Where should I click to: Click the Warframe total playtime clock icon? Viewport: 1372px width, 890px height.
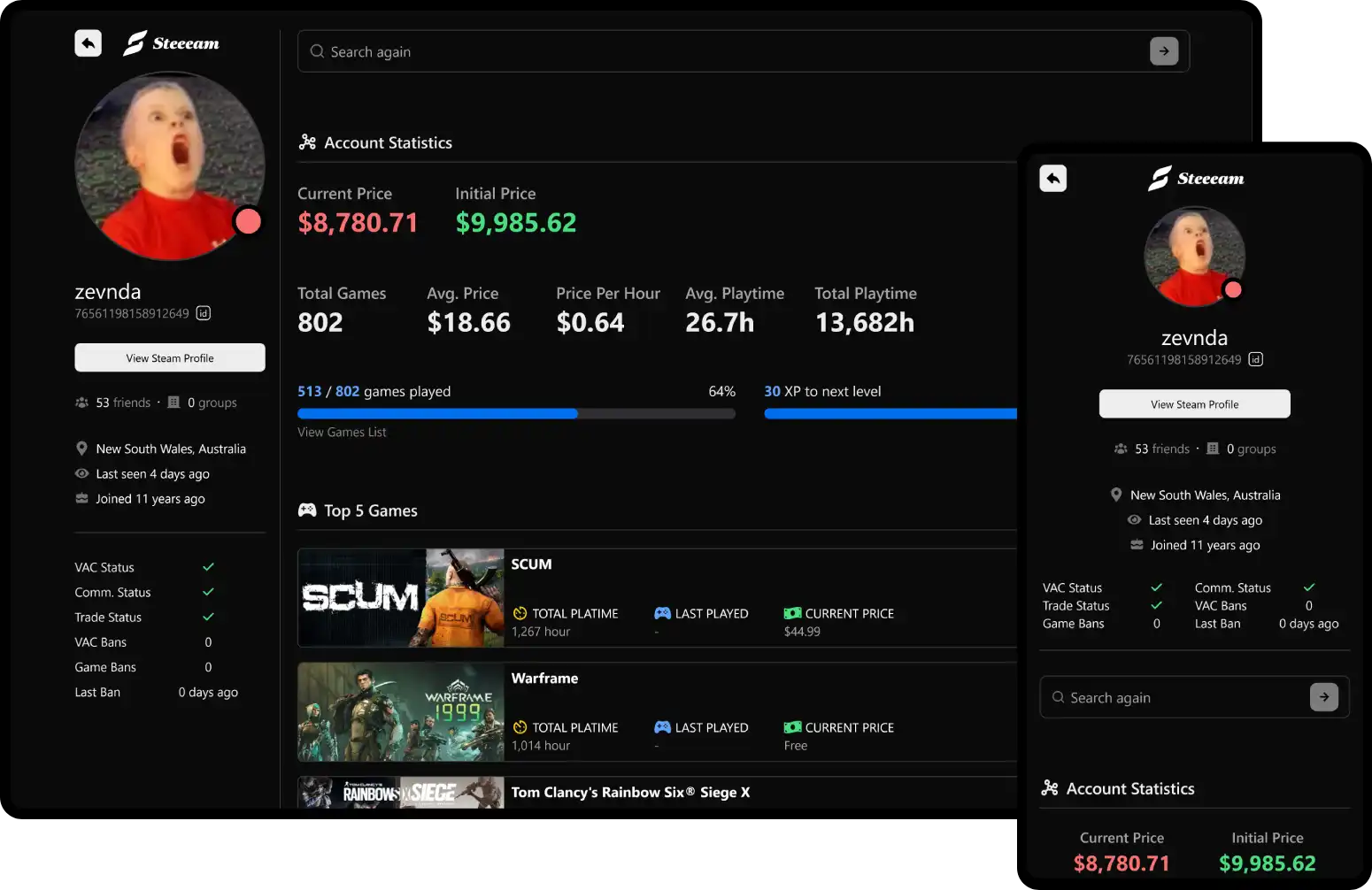click(520, 727)
